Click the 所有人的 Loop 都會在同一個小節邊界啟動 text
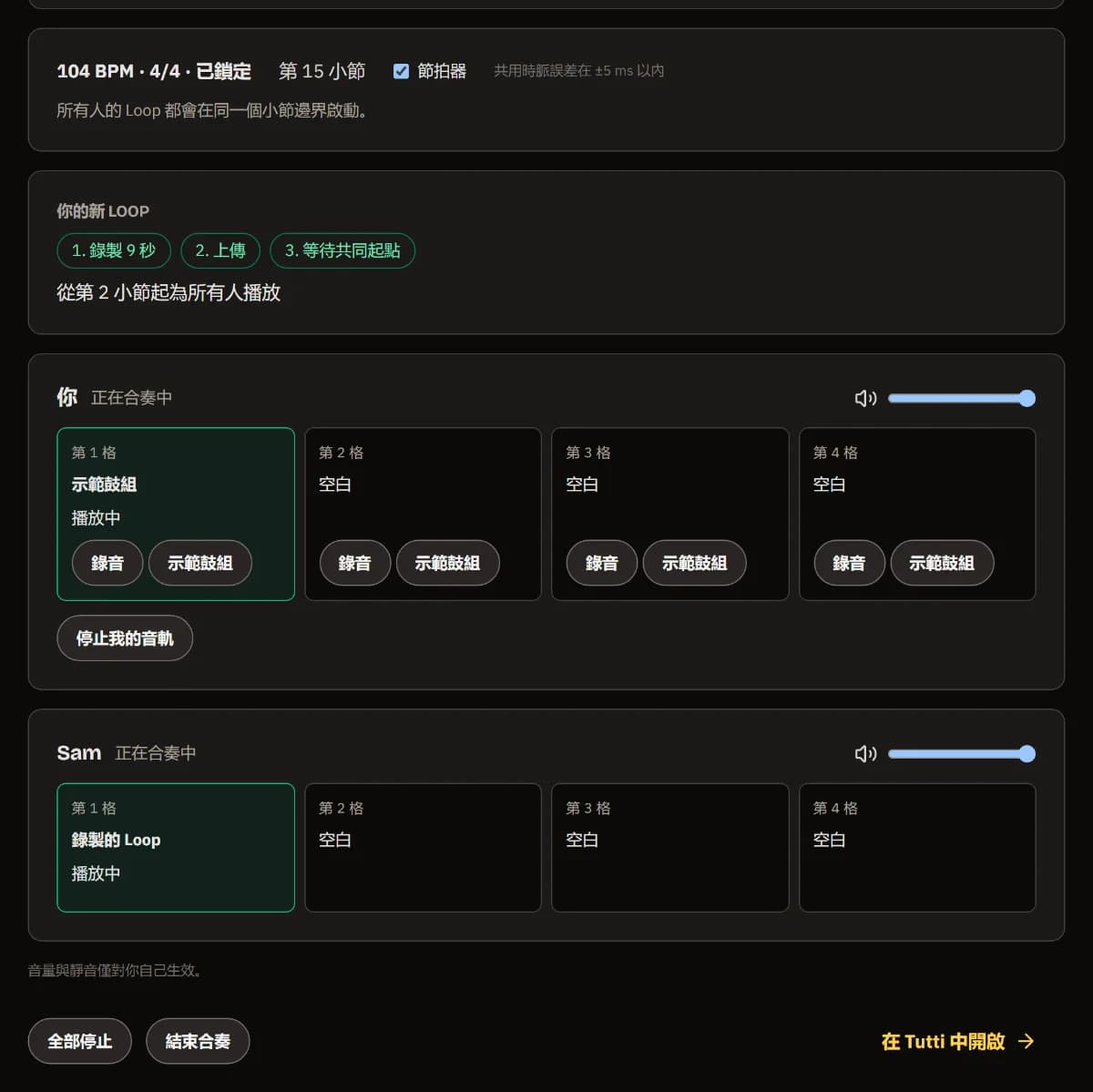The height and width of the screenshot is (1092, 1093). point(212,111)
